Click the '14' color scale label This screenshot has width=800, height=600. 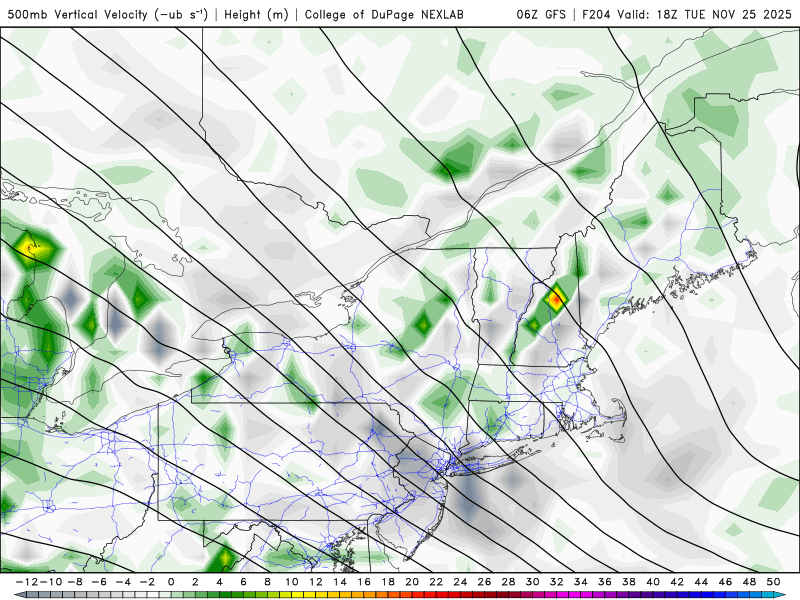click(x=340, y=582)
